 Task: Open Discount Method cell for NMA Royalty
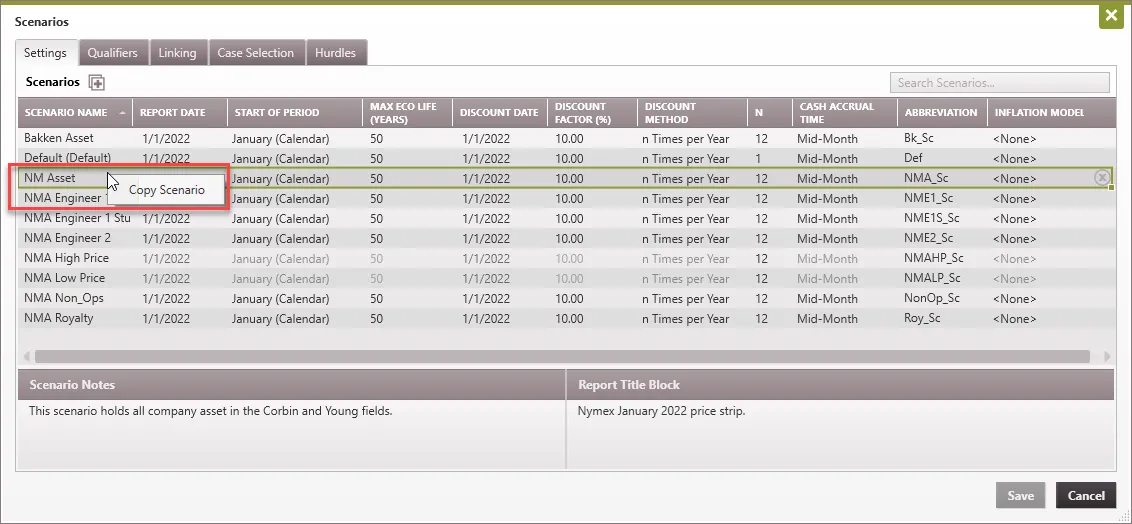(685, 318)
